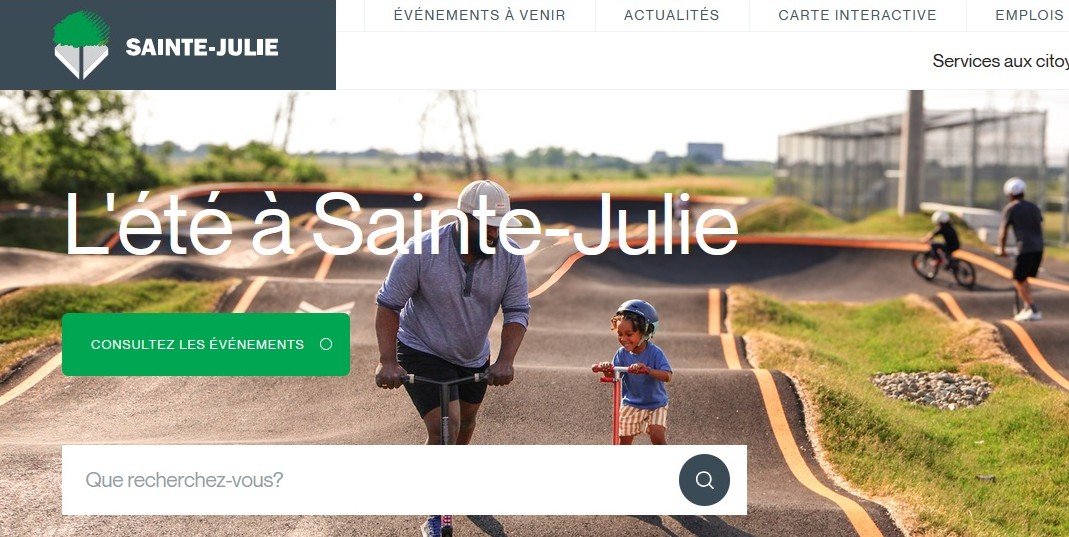This screenshot has width=1069, height=537.
Task: Click the green tree logo icon
Action: 81,45
